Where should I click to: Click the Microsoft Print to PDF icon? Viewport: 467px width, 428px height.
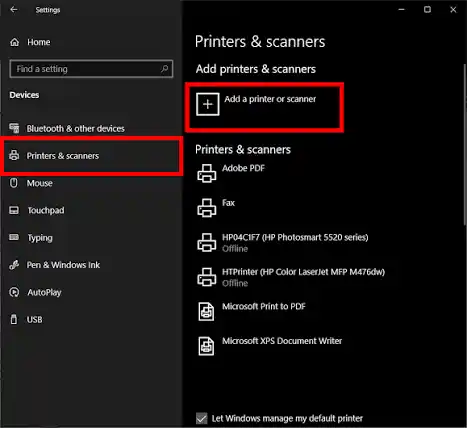point(206,311)
